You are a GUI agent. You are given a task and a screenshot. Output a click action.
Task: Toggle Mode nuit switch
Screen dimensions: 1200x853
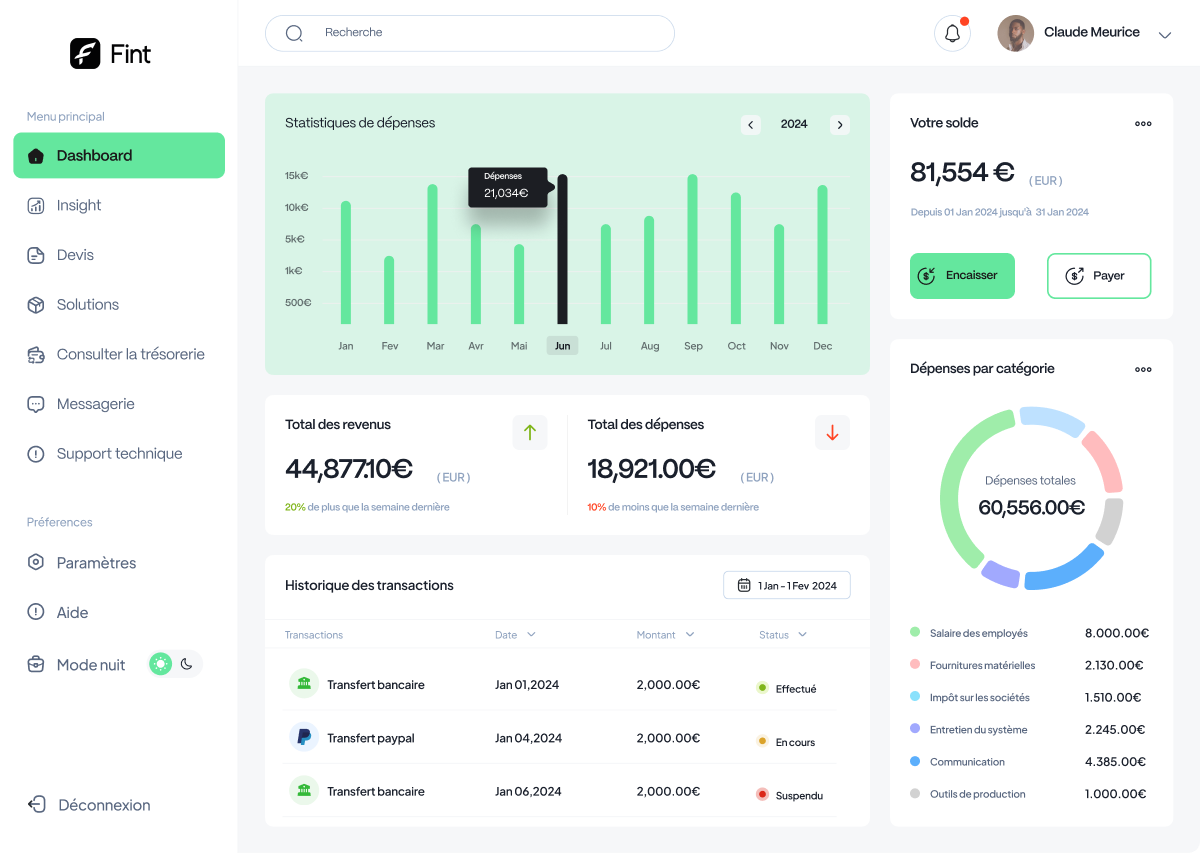tap(175, 663)
